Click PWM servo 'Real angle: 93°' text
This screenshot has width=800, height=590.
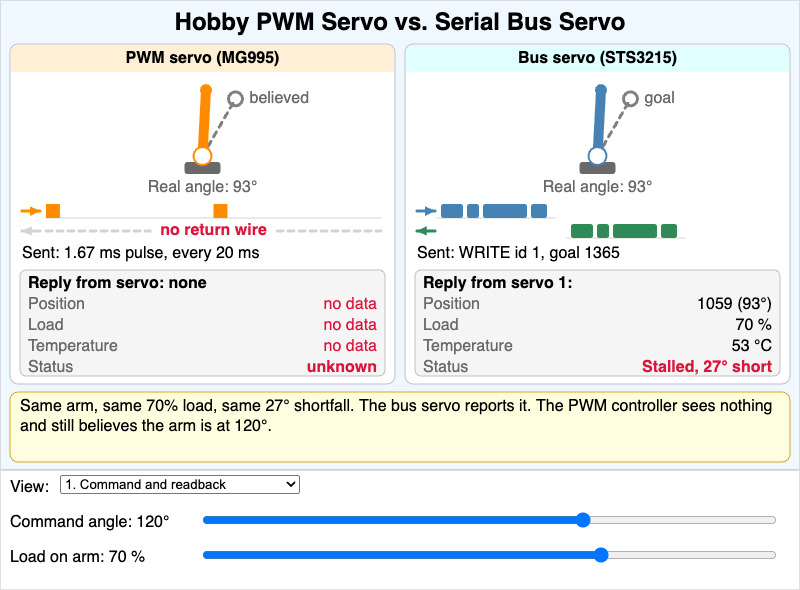pyautogui.click(x=203, y=187)
